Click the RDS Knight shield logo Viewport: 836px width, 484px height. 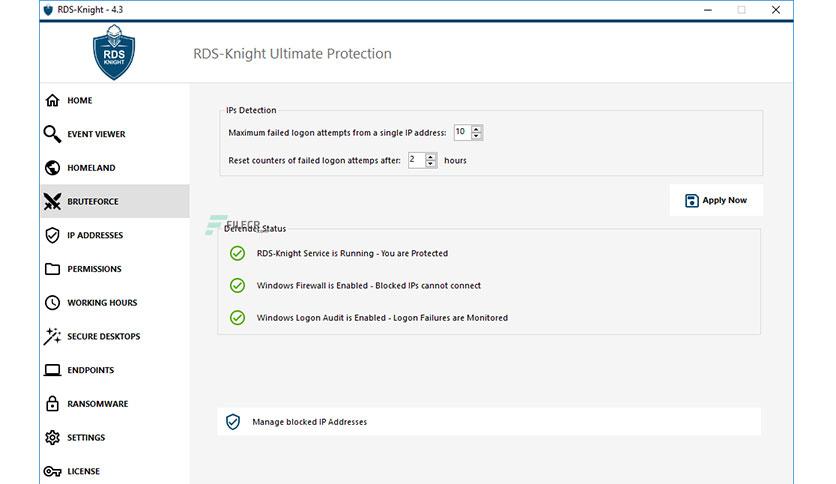(x=114, y=53)
